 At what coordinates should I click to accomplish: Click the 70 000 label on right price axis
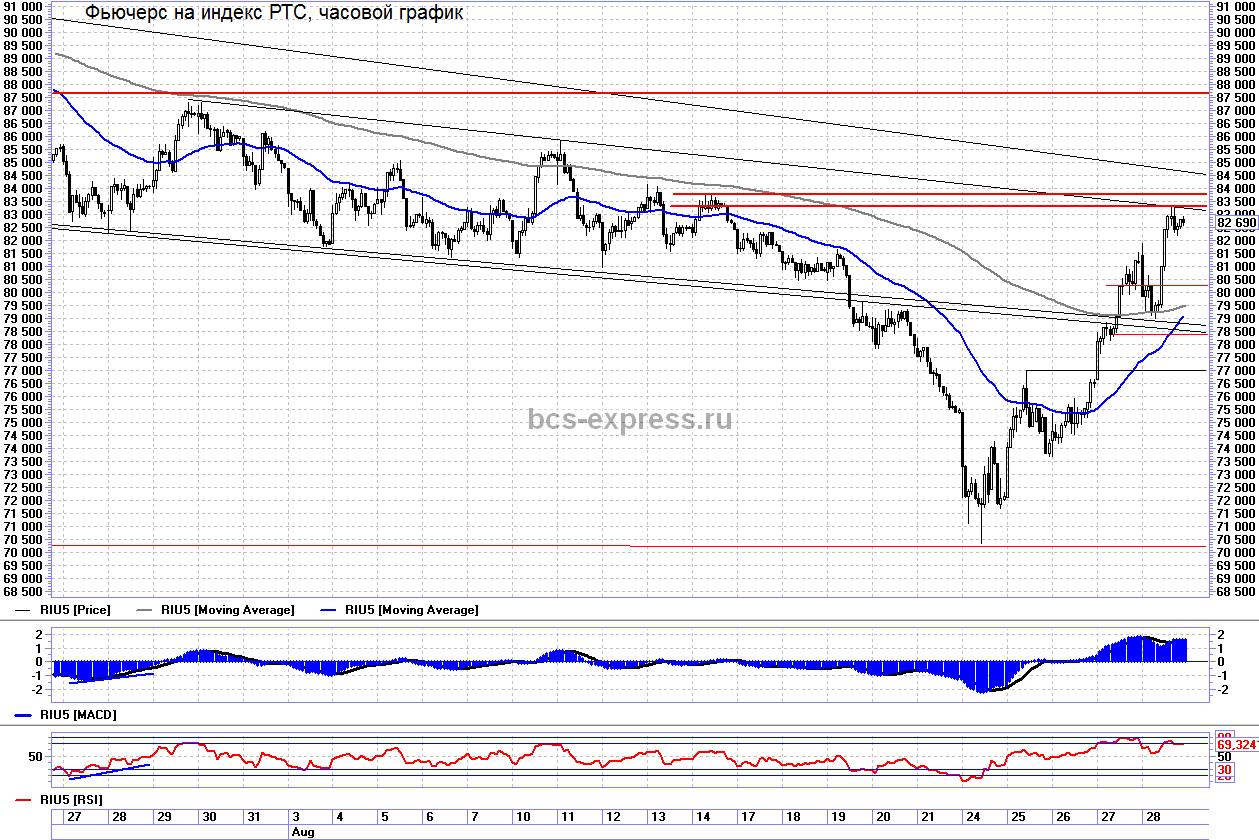coord(1236,553)
